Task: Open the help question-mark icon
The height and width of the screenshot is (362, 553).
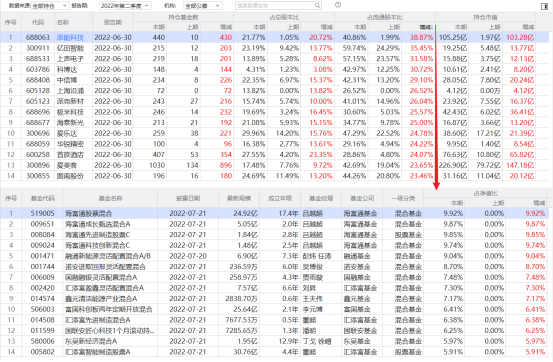Action: pyautogui.click(x=338, y=5)
